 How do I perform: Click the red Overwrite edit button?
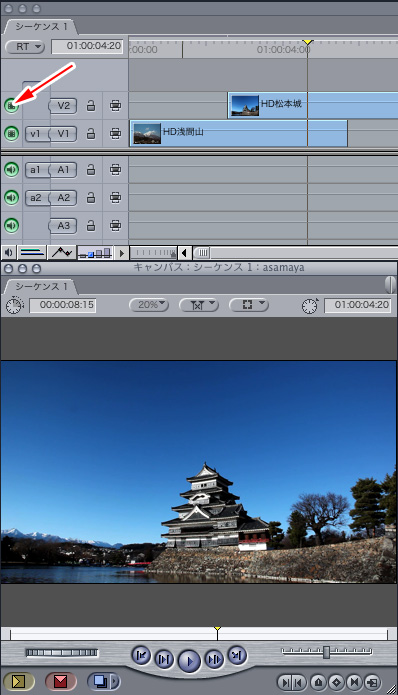point(60,681)
